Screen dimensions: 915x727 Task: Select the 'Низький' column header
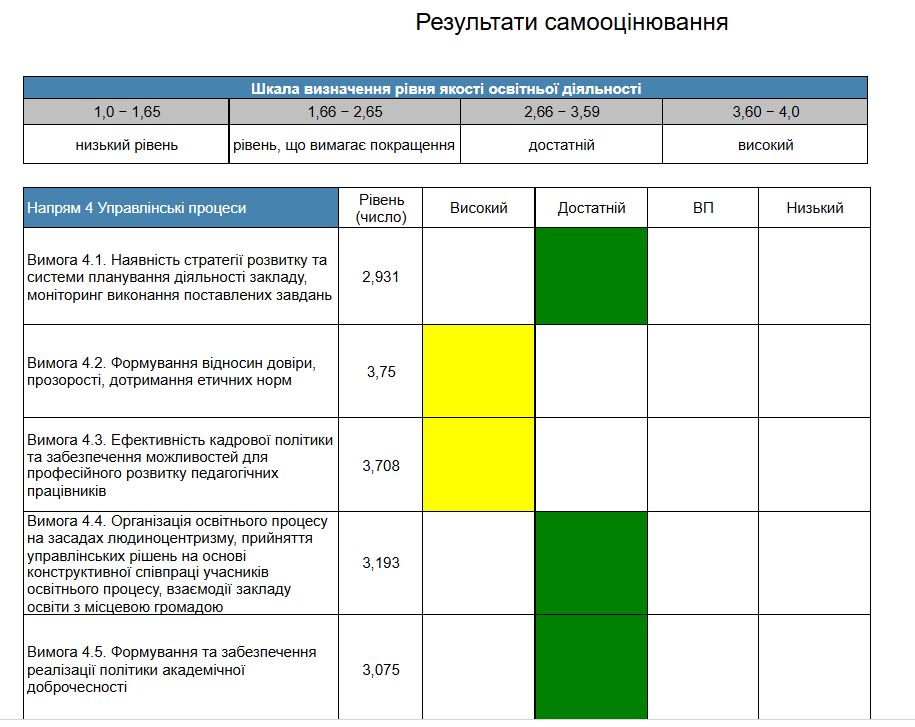point(814,208)
